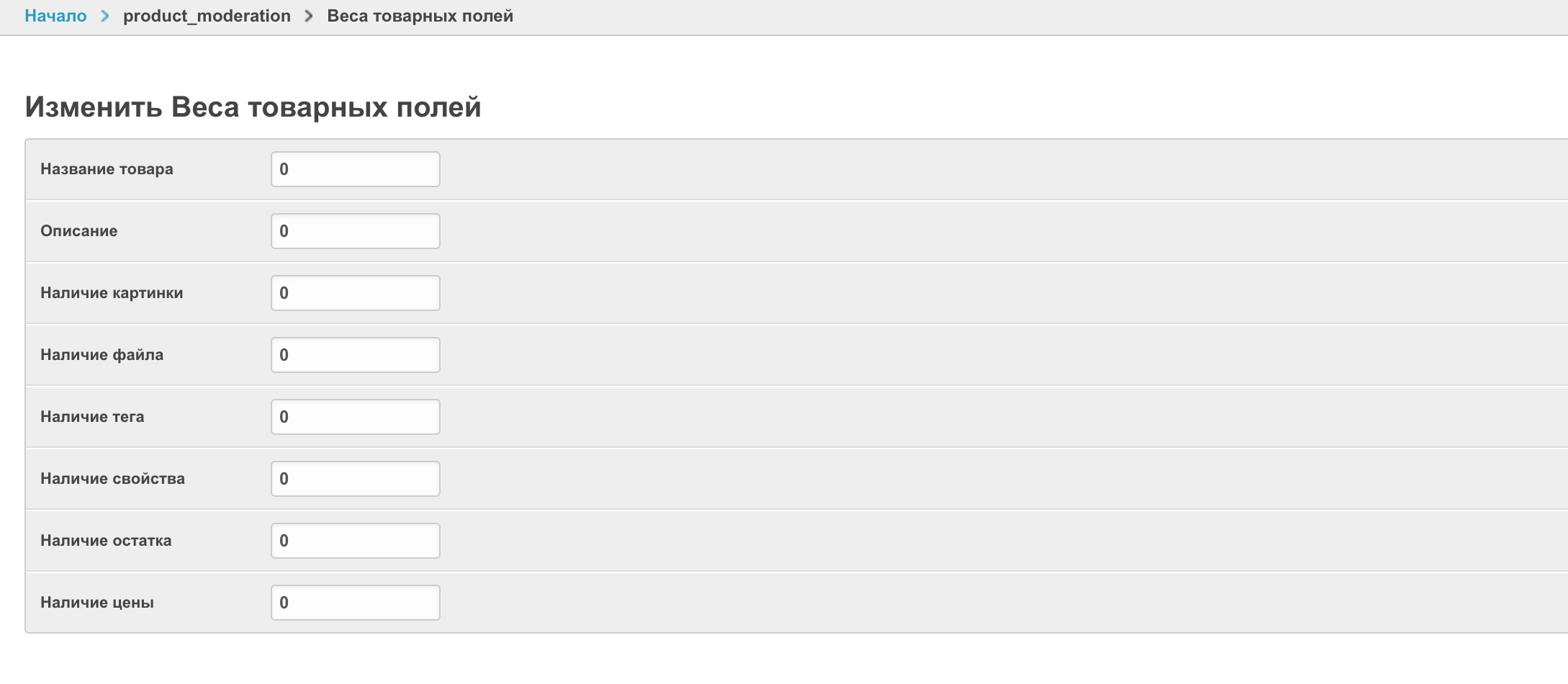Click the Наличие тега input field
Image resolution: width=1568 pixels, height=684 pixels.
coord(355,417)
